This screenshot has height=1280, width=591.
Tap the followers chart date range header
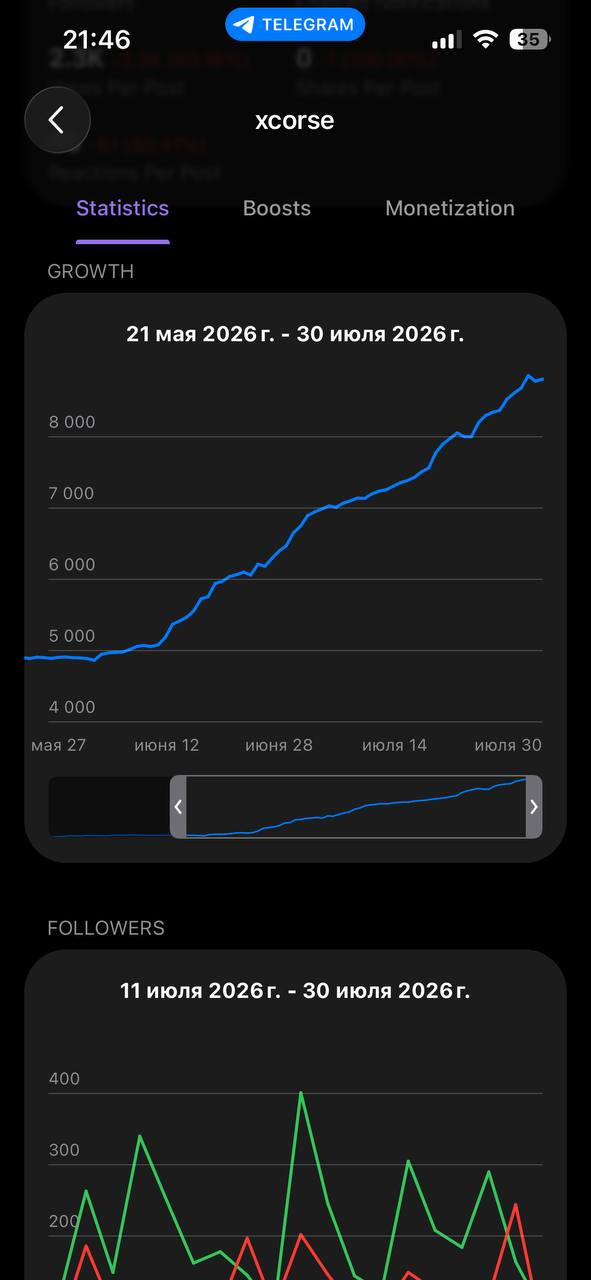pos(295,991)
